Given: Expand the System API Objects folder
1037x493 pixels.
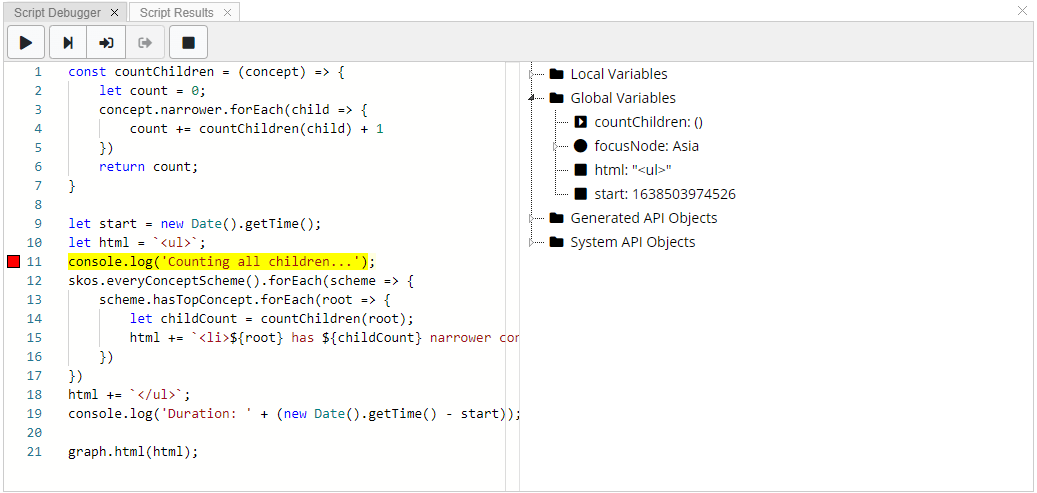Looking at the screenshot, I should pos(533,242).
